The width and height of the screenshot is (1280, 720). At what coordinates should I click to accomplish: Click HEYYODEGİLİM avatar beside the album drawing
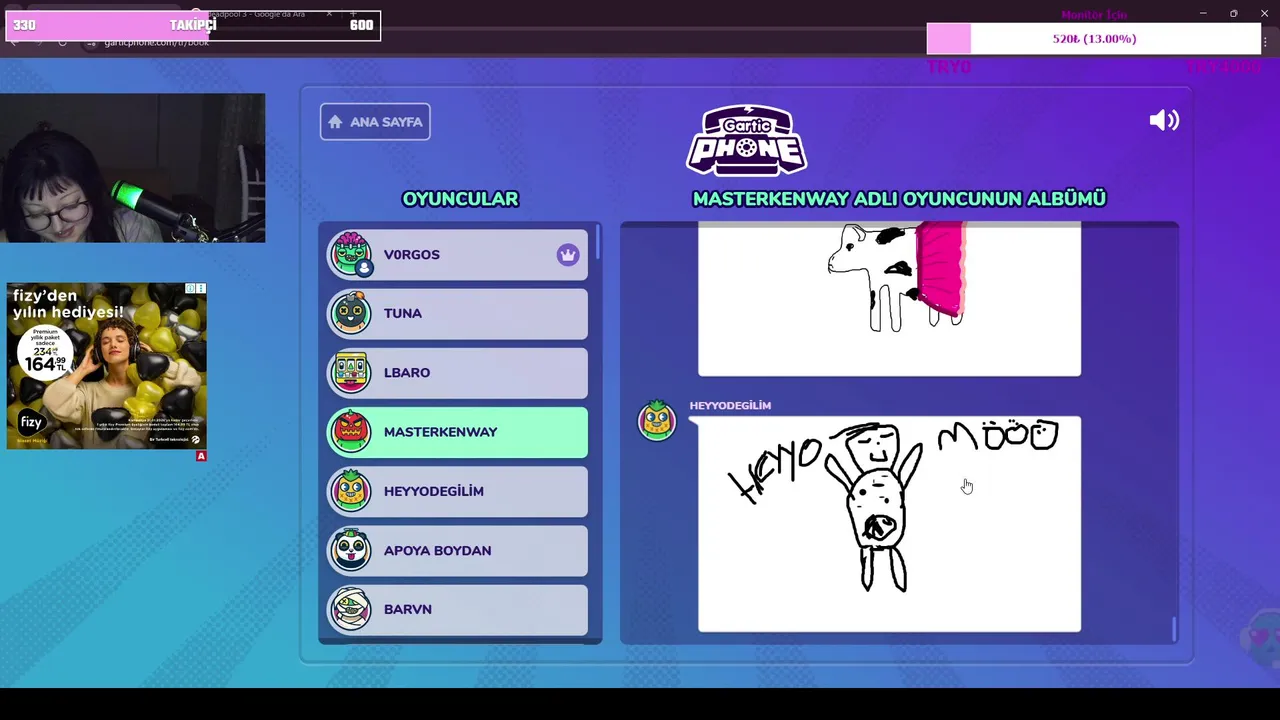click(x=657, y=420)
